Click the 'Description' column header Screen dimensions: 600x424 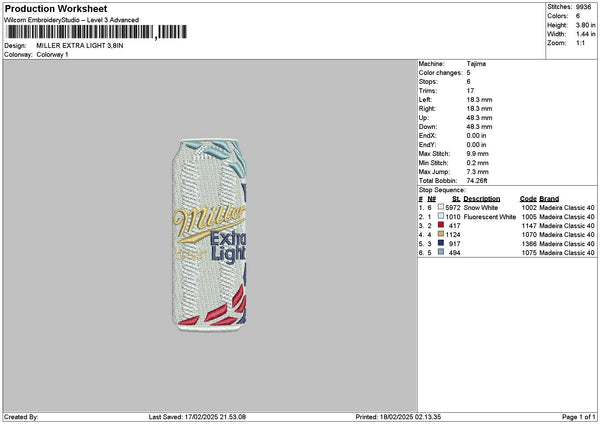tap(482, 199)
